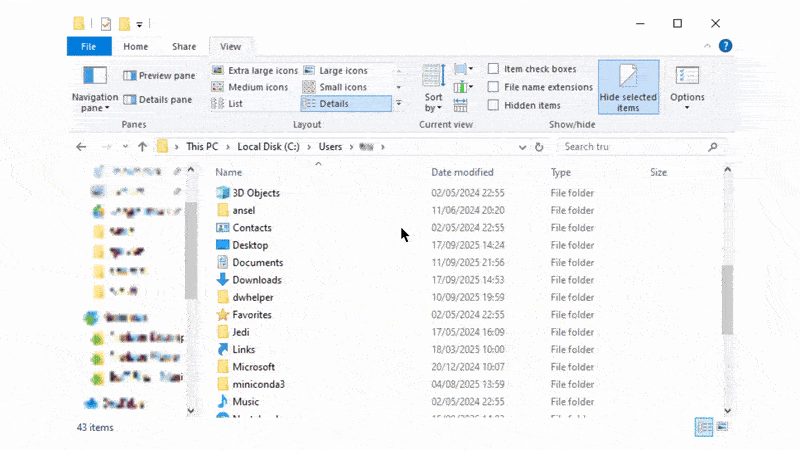Image resolution: width=800 pixels, height=450 pixels.
Task: Select the Desktop folder icon
Action: click(x=222, y=245)
